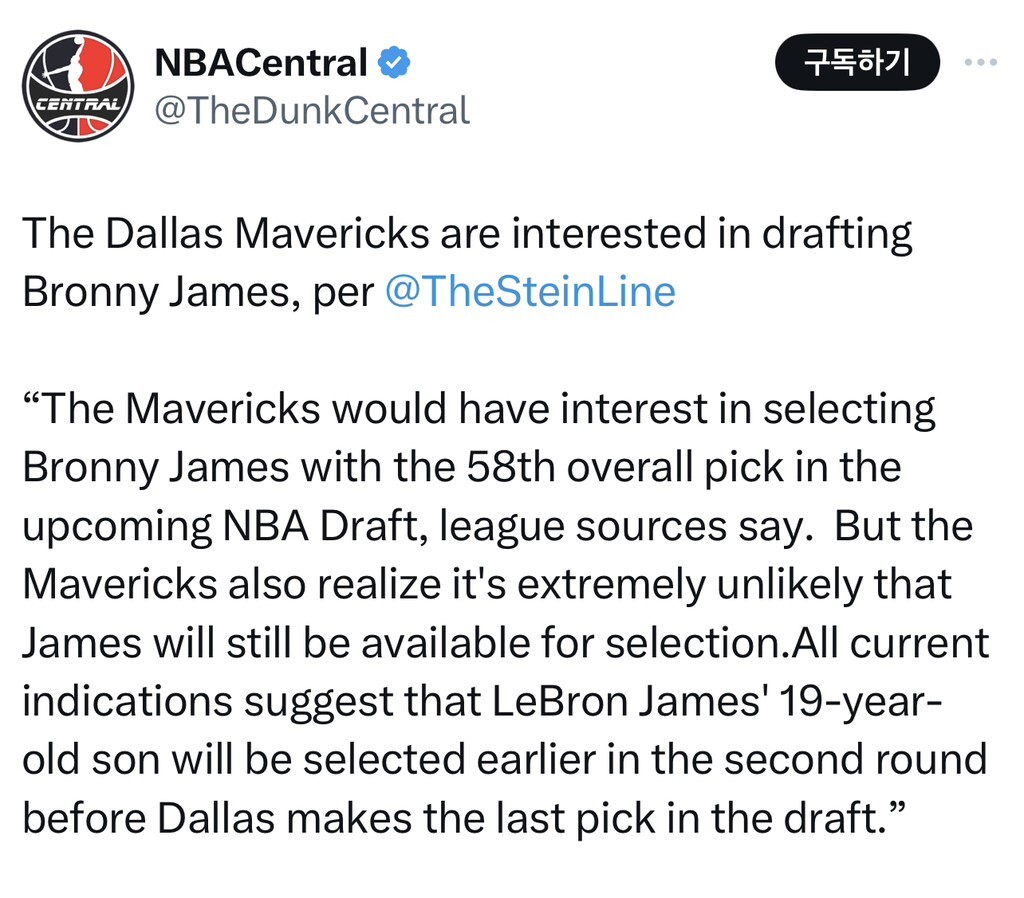This screenshot has width=1024, height=898.
Task: Open the three-dot more options menu
Action: click(980, 63)
